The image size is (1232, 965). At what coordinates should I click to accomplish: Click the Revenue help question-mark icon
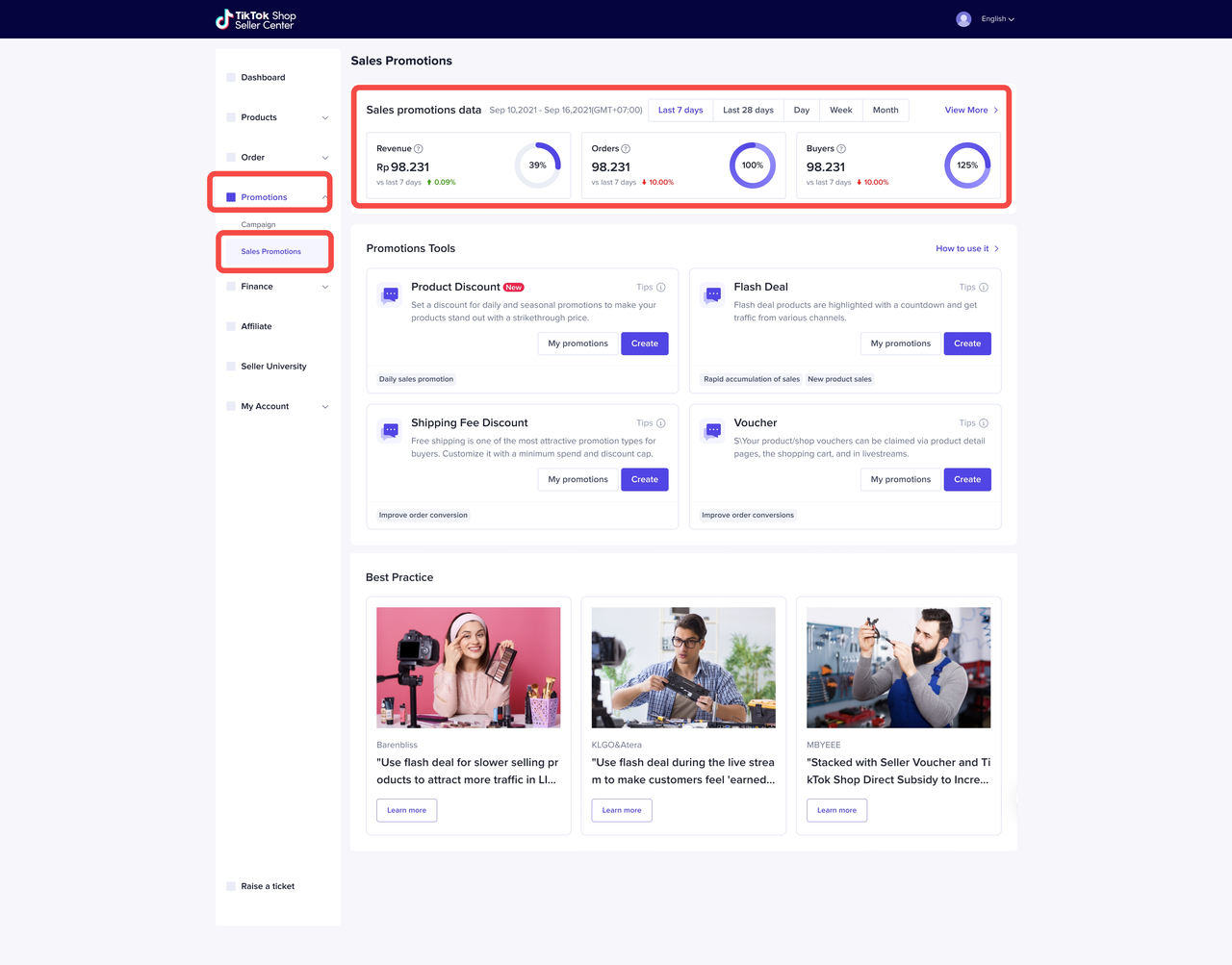[x=419, y=149]
